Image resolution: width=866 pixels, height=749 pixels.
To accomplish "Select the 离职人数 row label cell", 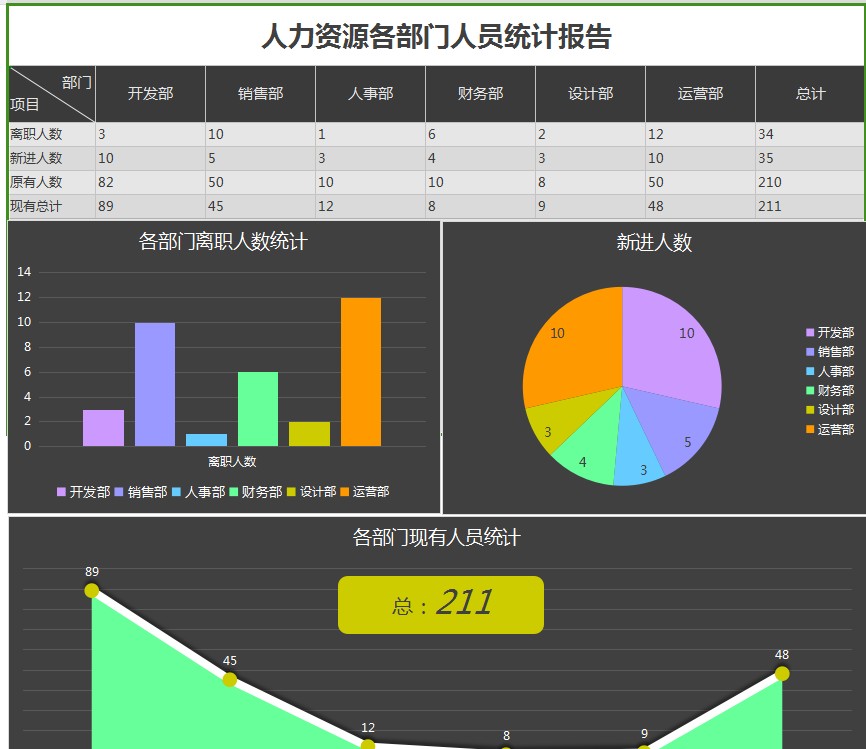I will [52, 134].
